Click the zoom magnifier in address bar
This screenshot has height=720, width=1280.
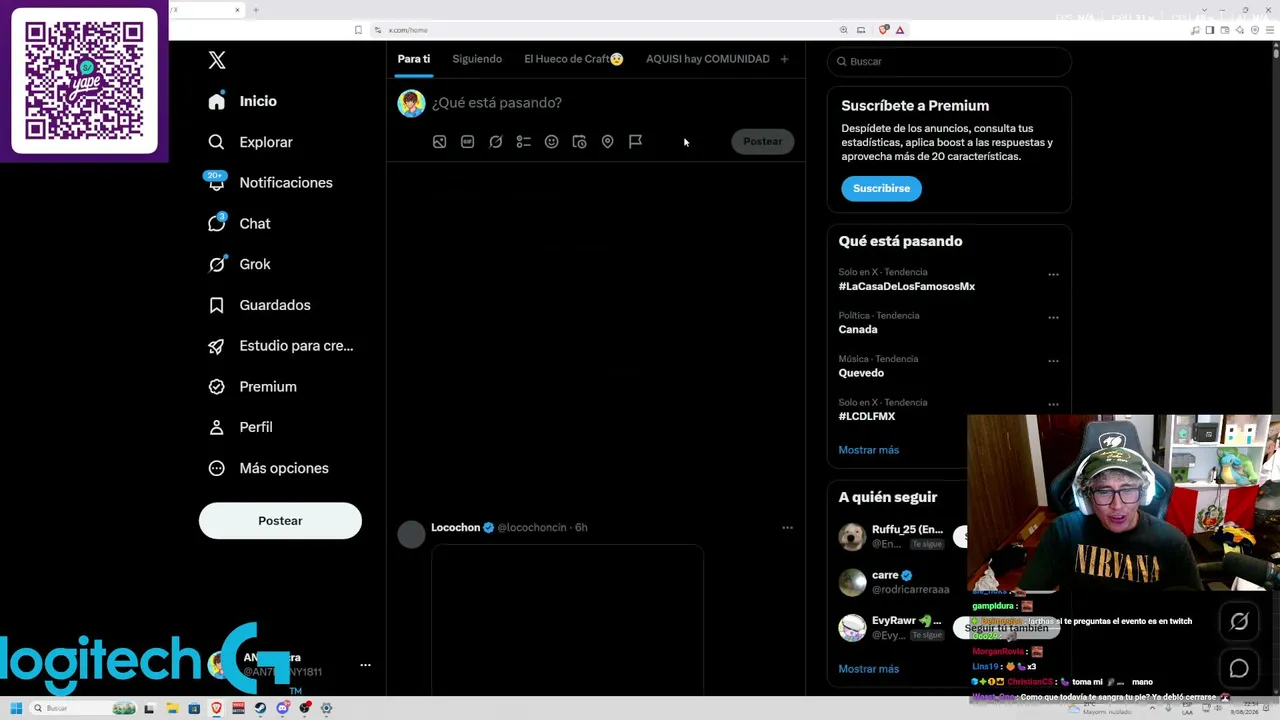click(844, 30)
